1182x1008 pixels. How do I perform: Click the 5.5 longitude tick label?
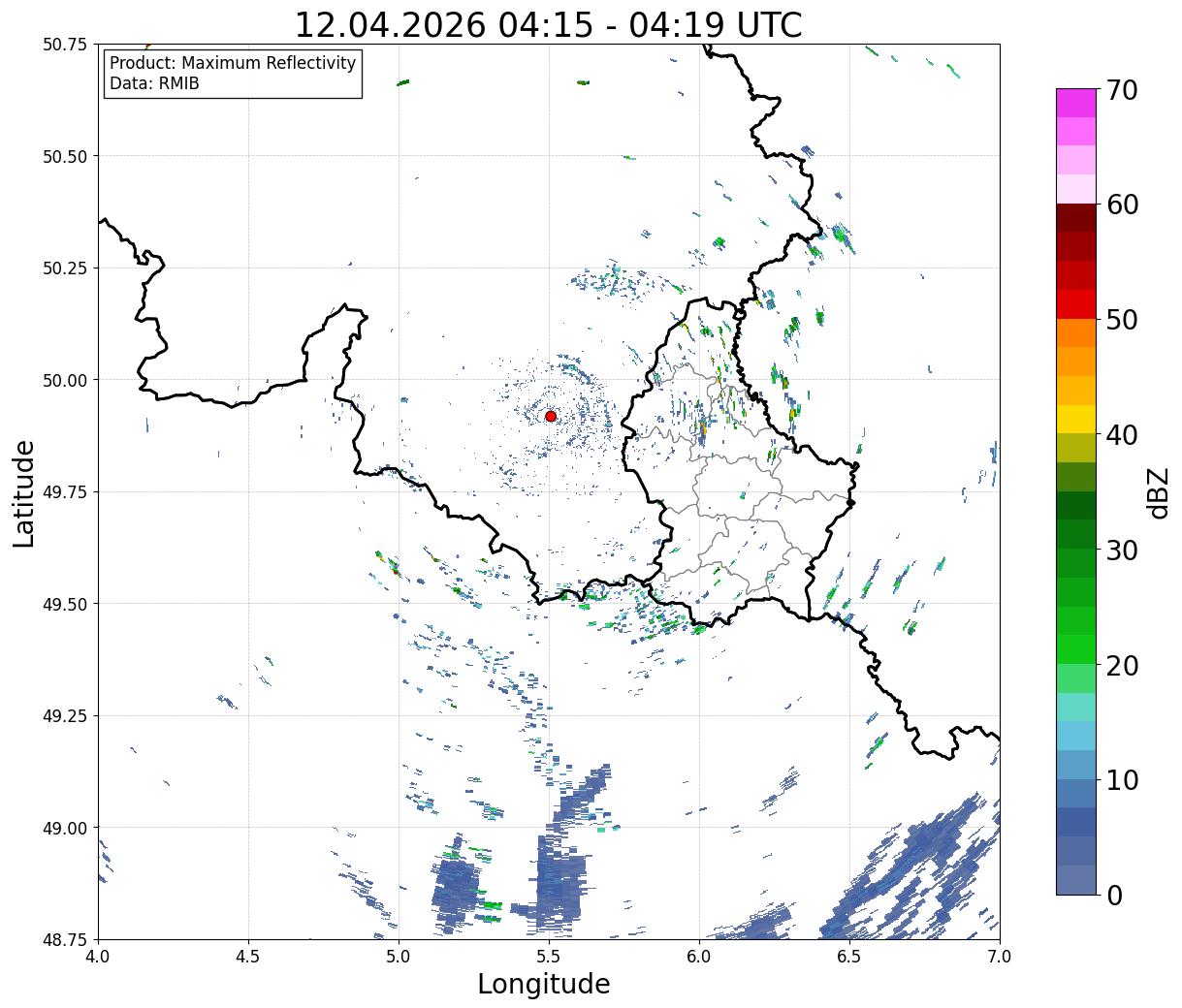click(549, 957)
